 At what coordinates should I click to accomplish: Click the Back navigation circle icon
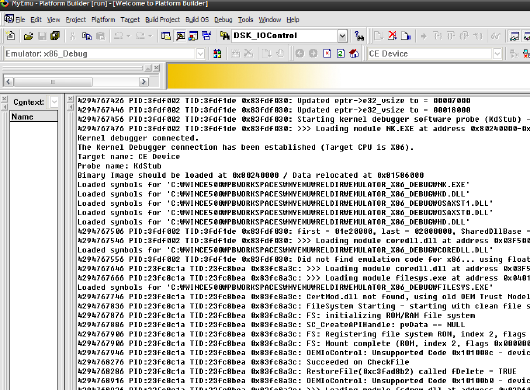click(x=300, y=53)
